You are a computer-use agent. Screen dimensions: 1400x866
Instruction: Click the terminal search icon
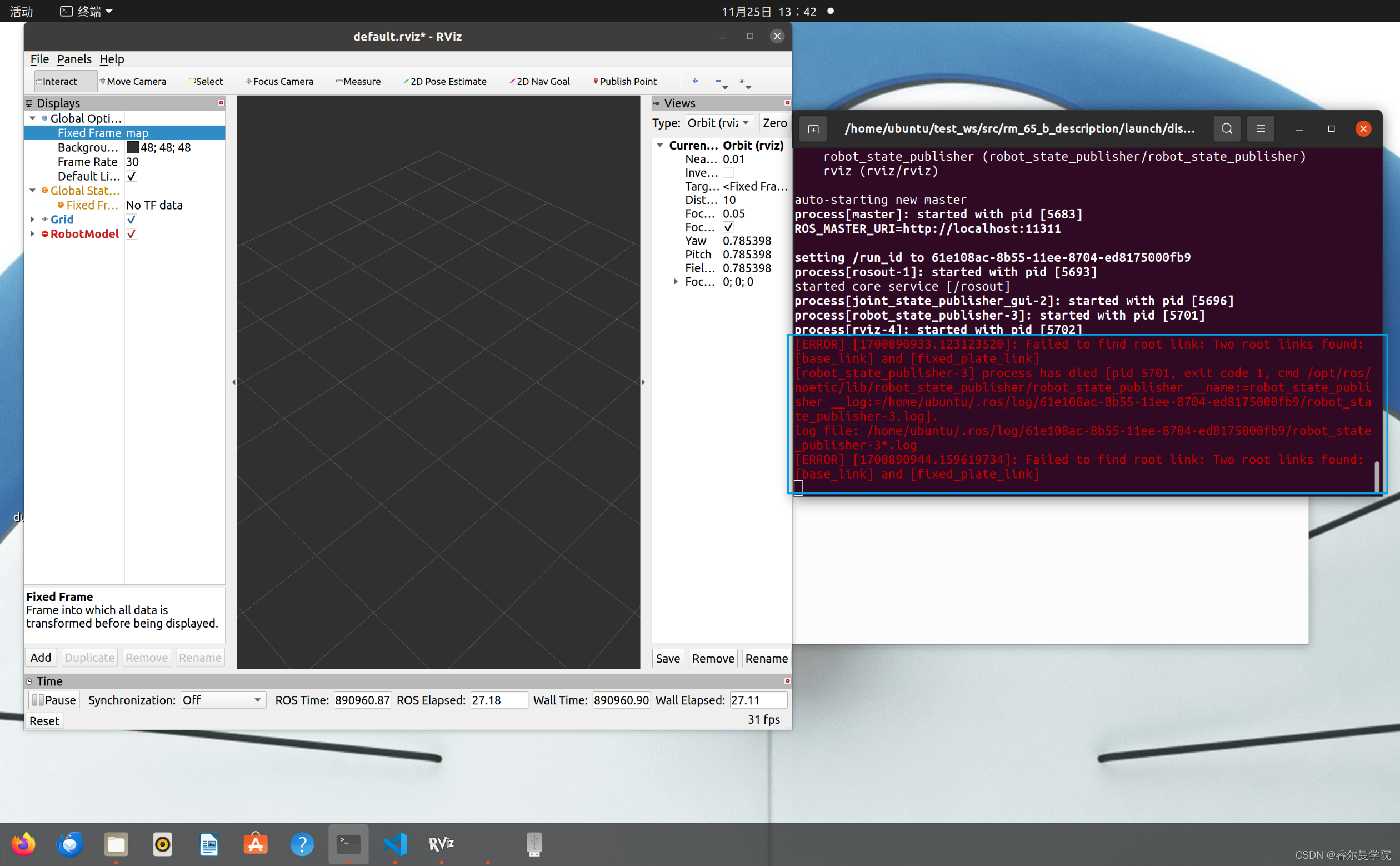coord(1227,129)
